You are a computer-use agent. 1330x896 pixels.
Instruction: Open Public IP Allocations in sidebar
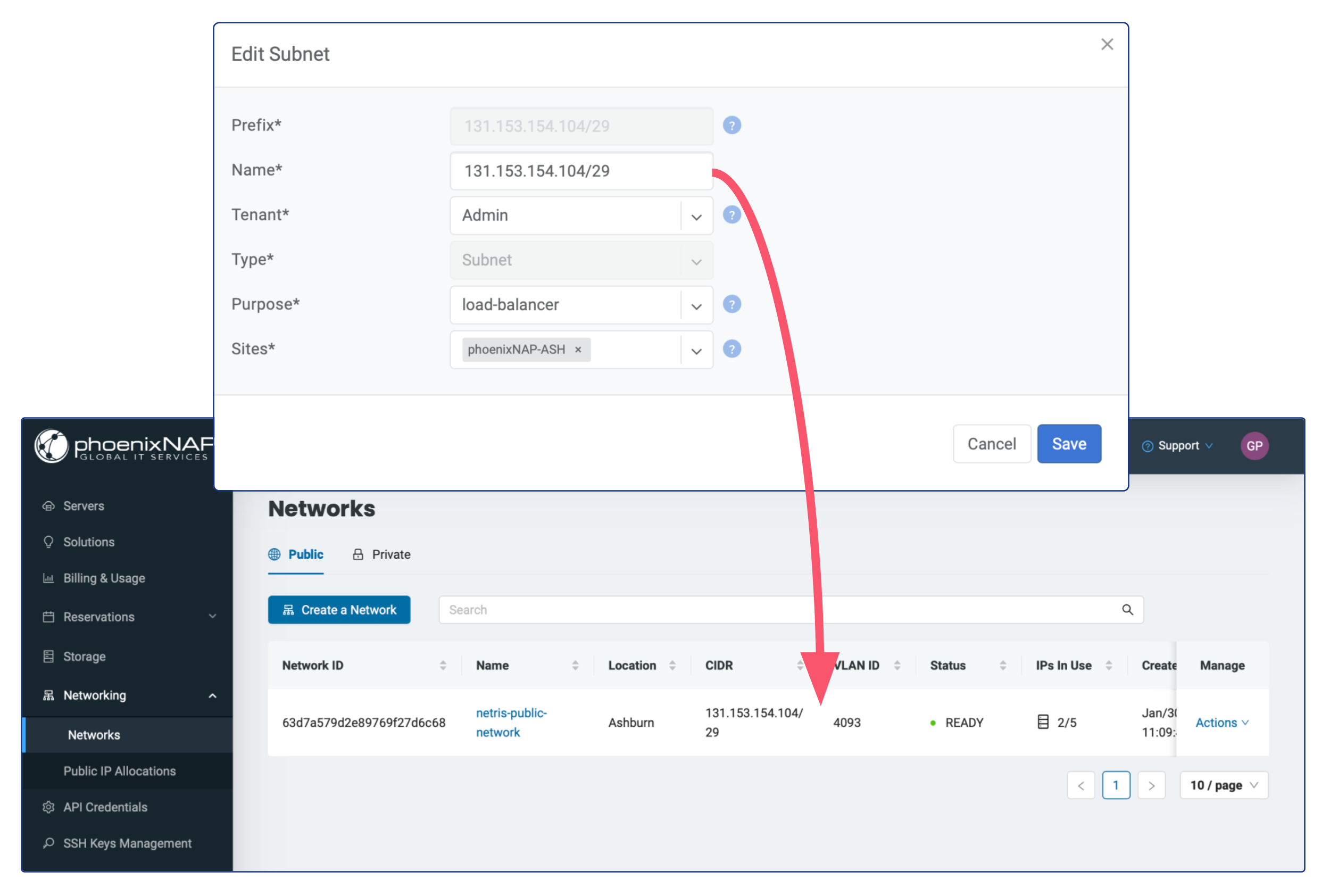point(119,771)
